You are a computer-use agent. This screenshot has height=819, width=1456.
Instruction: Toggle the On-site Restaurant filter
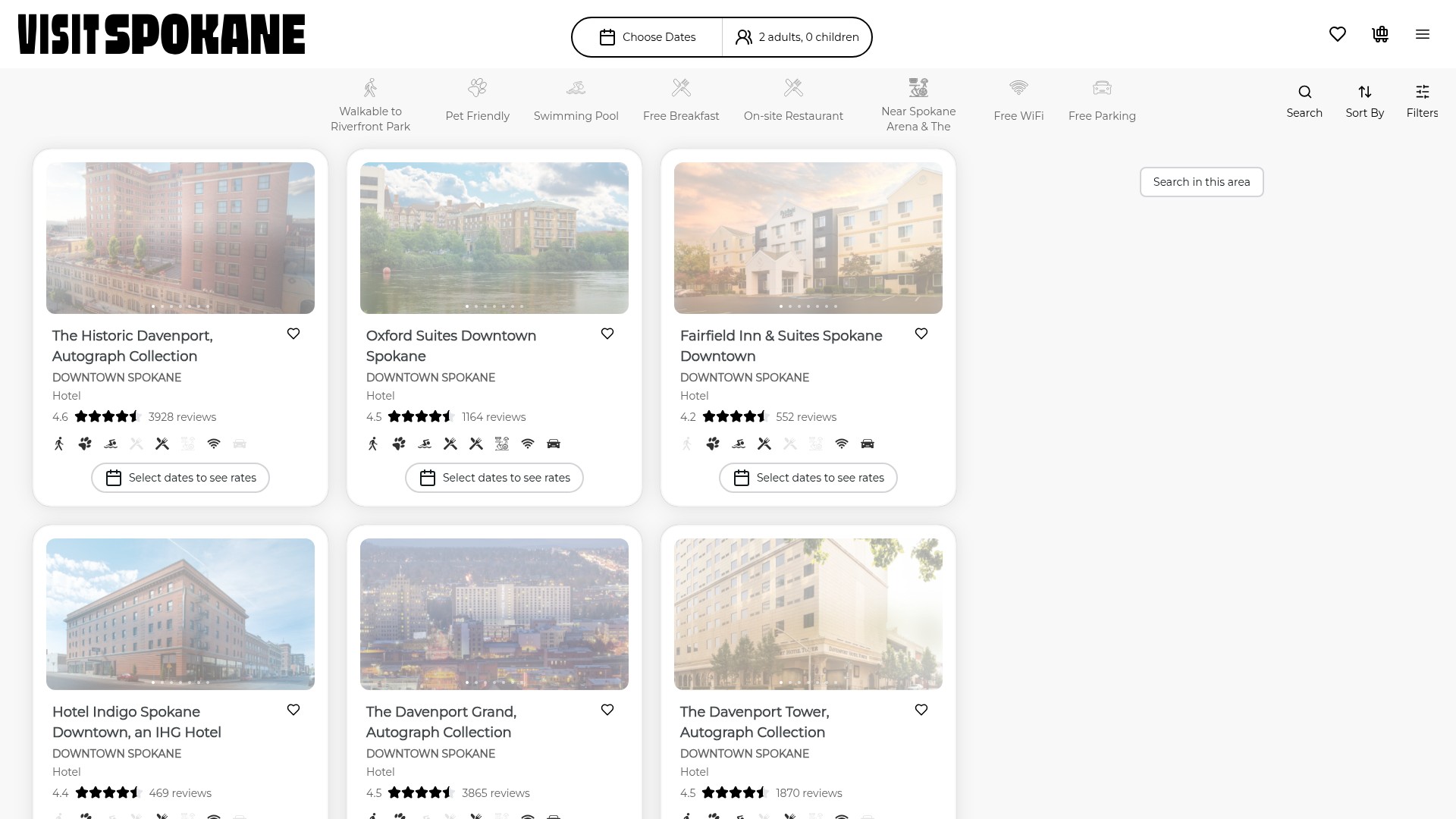tap(793, 100)
